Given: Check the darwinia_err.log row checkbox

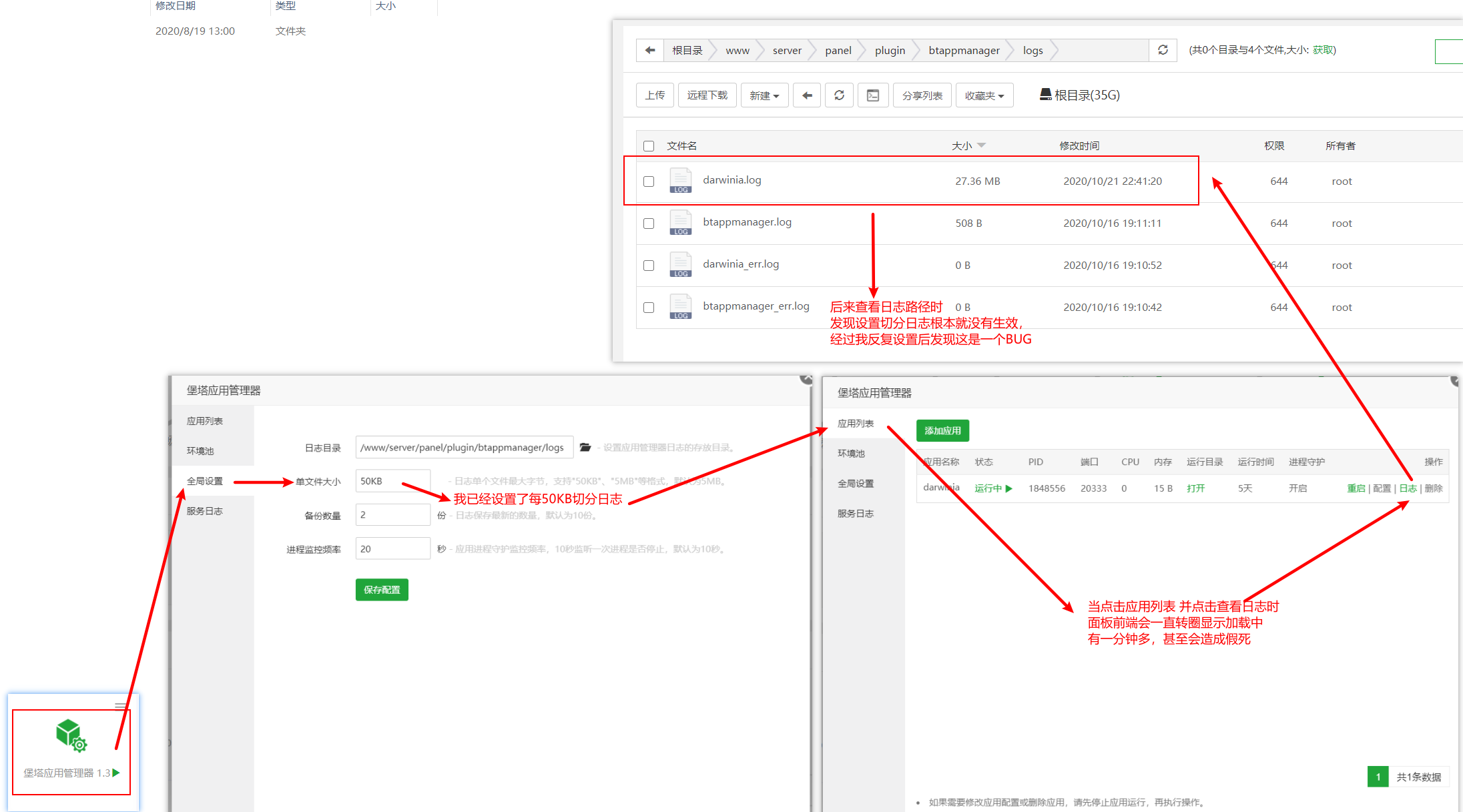Looking at the screenshot, I should point(649,266).
